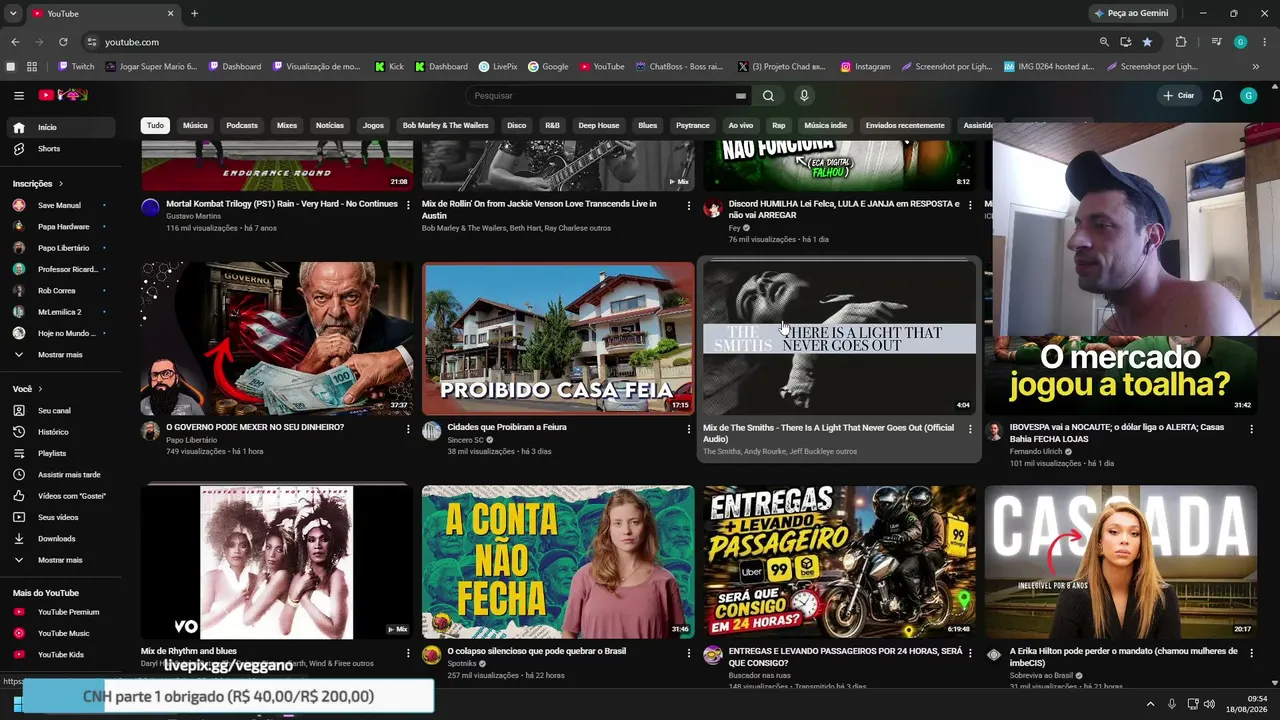
Task: Select the Música filter chip
Action: click(x=195, y=126)
